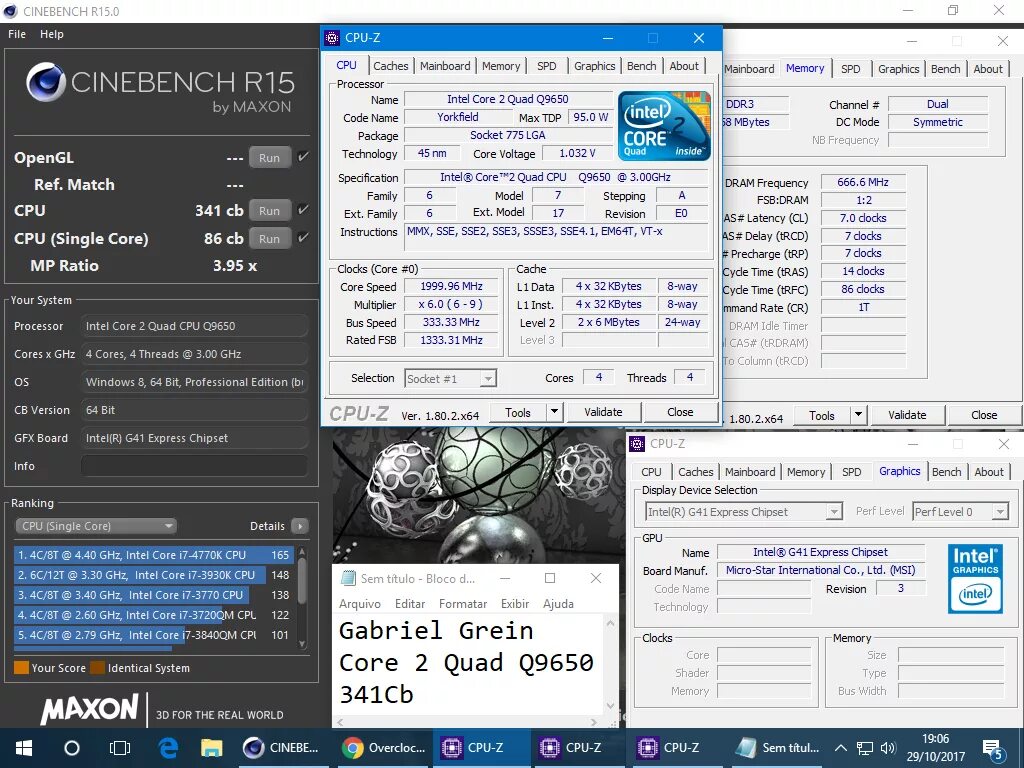Launch Microsoft Edge from taskbar
The width and height of the screenshot is (1024, 768).
[168, 748]
